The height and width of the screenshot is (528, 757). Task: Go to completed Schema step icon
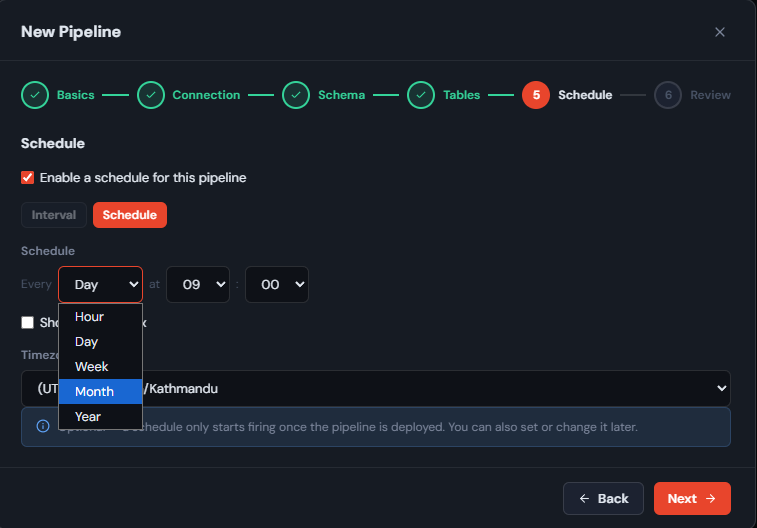click(296, 95)
